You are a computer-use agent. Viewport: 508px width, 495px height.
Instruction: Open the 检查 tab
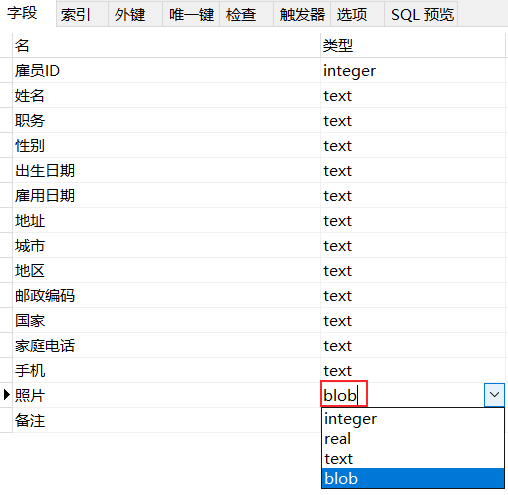[246, 14]
